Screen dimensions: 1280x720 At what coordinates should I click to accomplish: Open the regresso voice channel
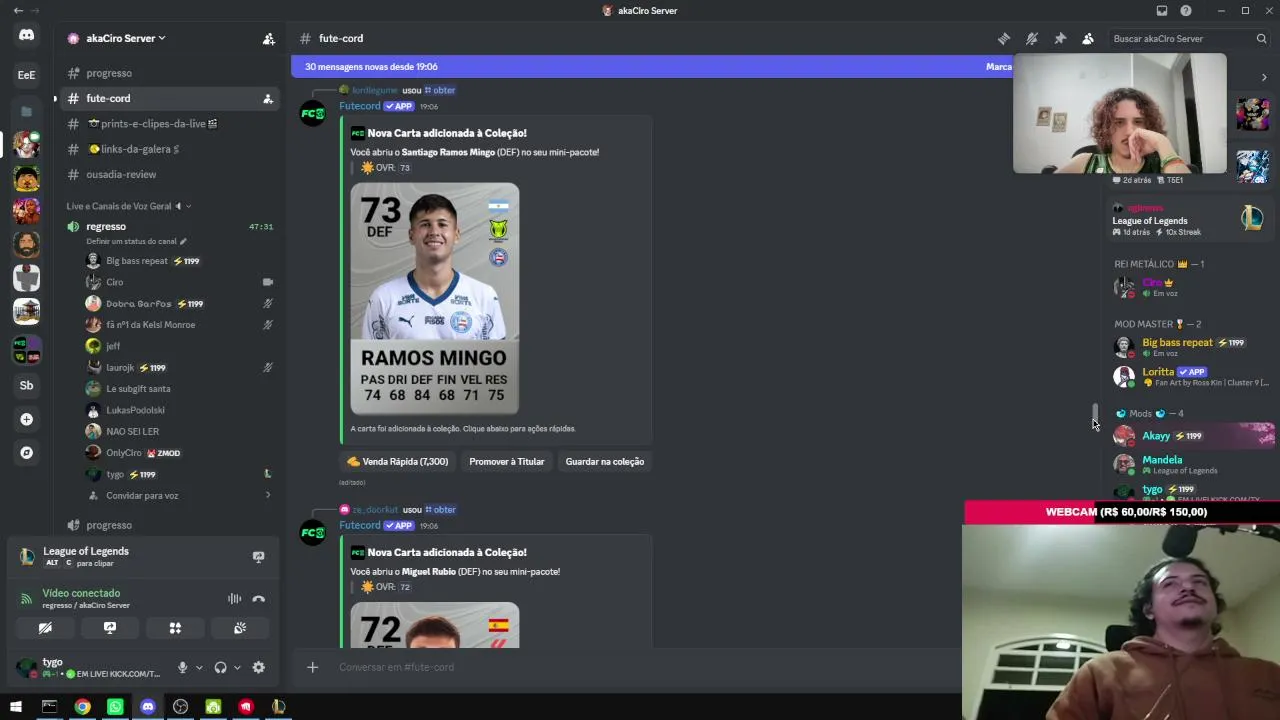(x=167, y=227)
